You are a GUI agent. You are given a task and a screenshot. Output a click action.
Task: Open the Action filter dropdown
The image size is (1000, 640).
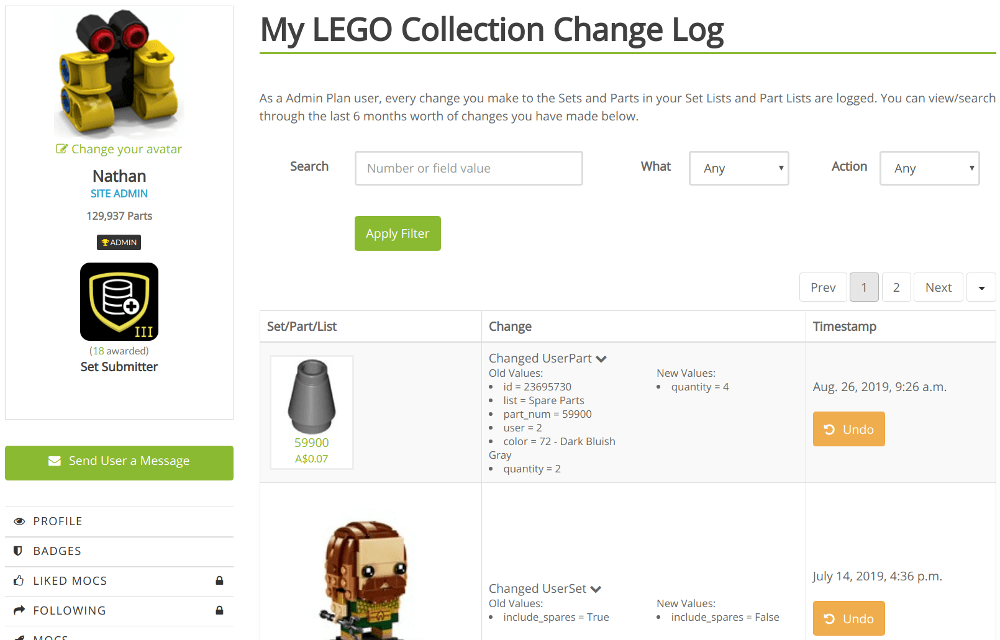(929, 168)
